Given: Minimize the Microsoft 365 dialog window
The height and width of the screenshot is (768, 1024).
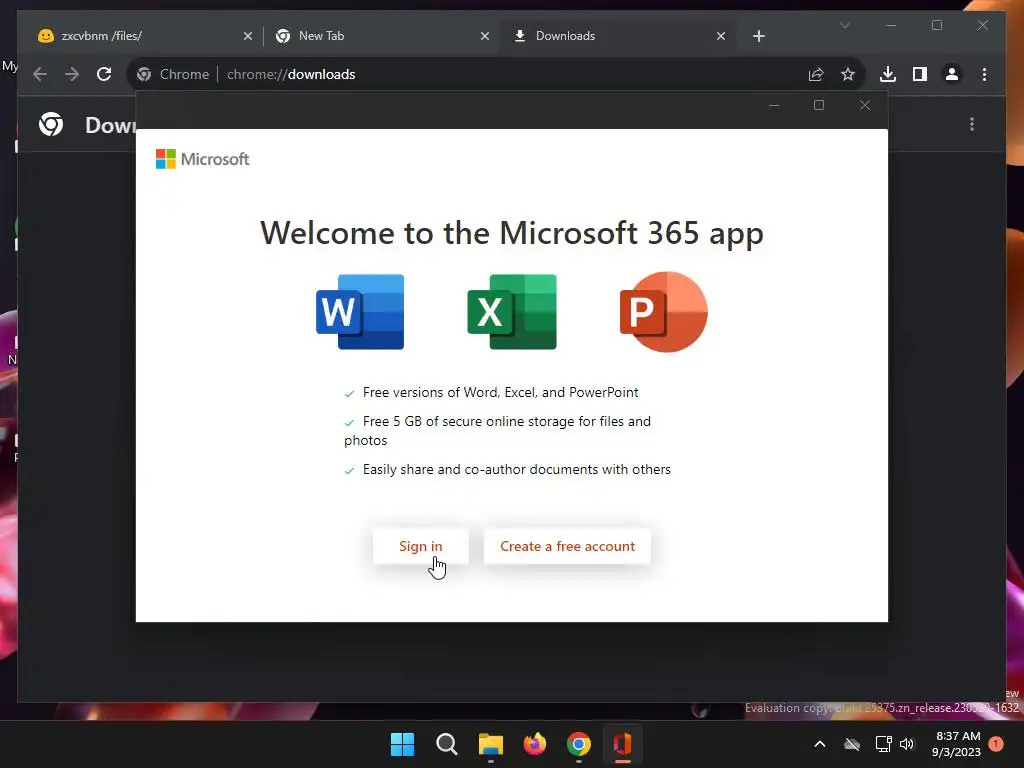Looking at the screenshot, I should click(774, 105).
